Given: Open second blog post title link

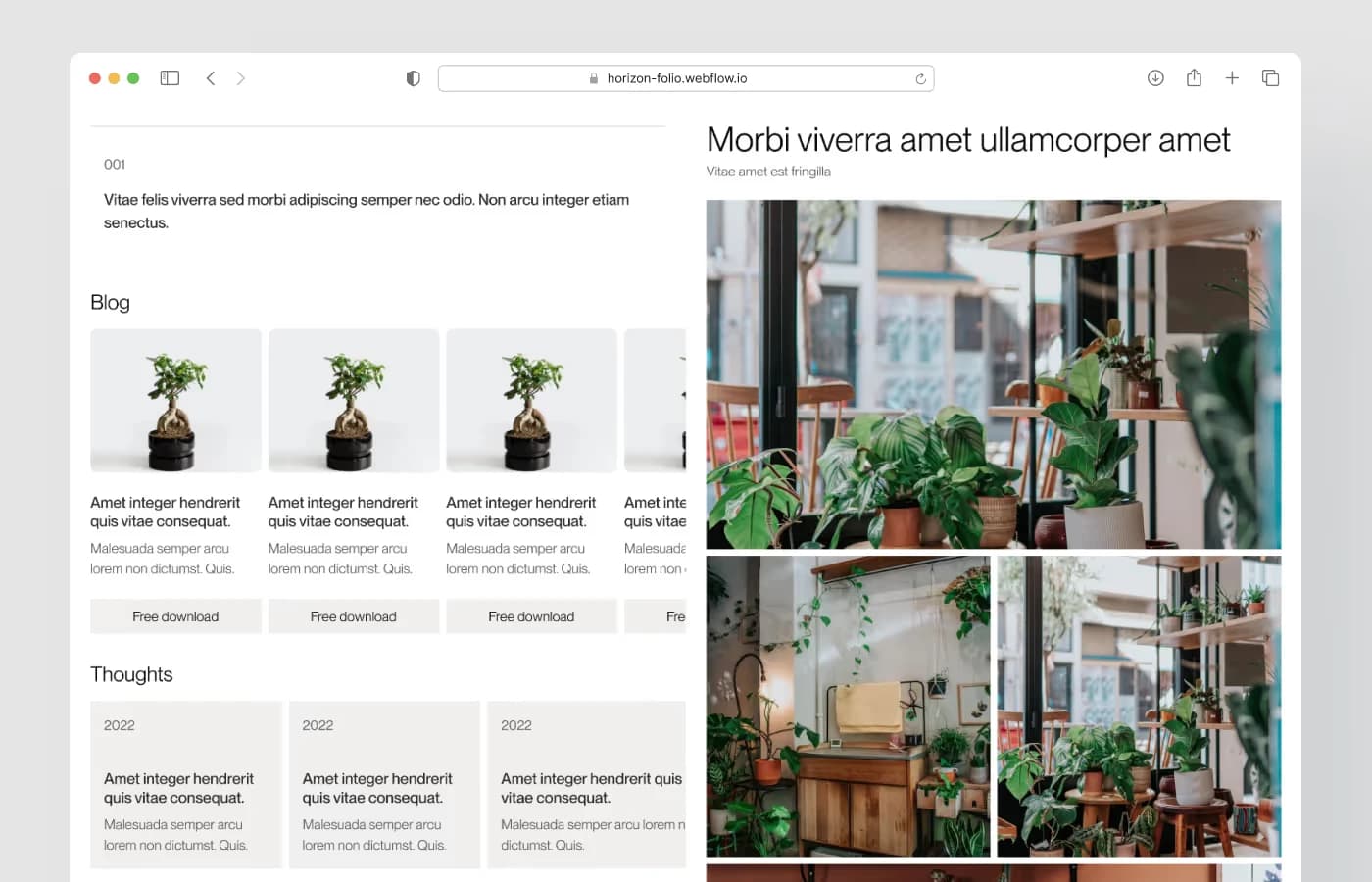Looking at the screenshot, I should coord(343,512).
